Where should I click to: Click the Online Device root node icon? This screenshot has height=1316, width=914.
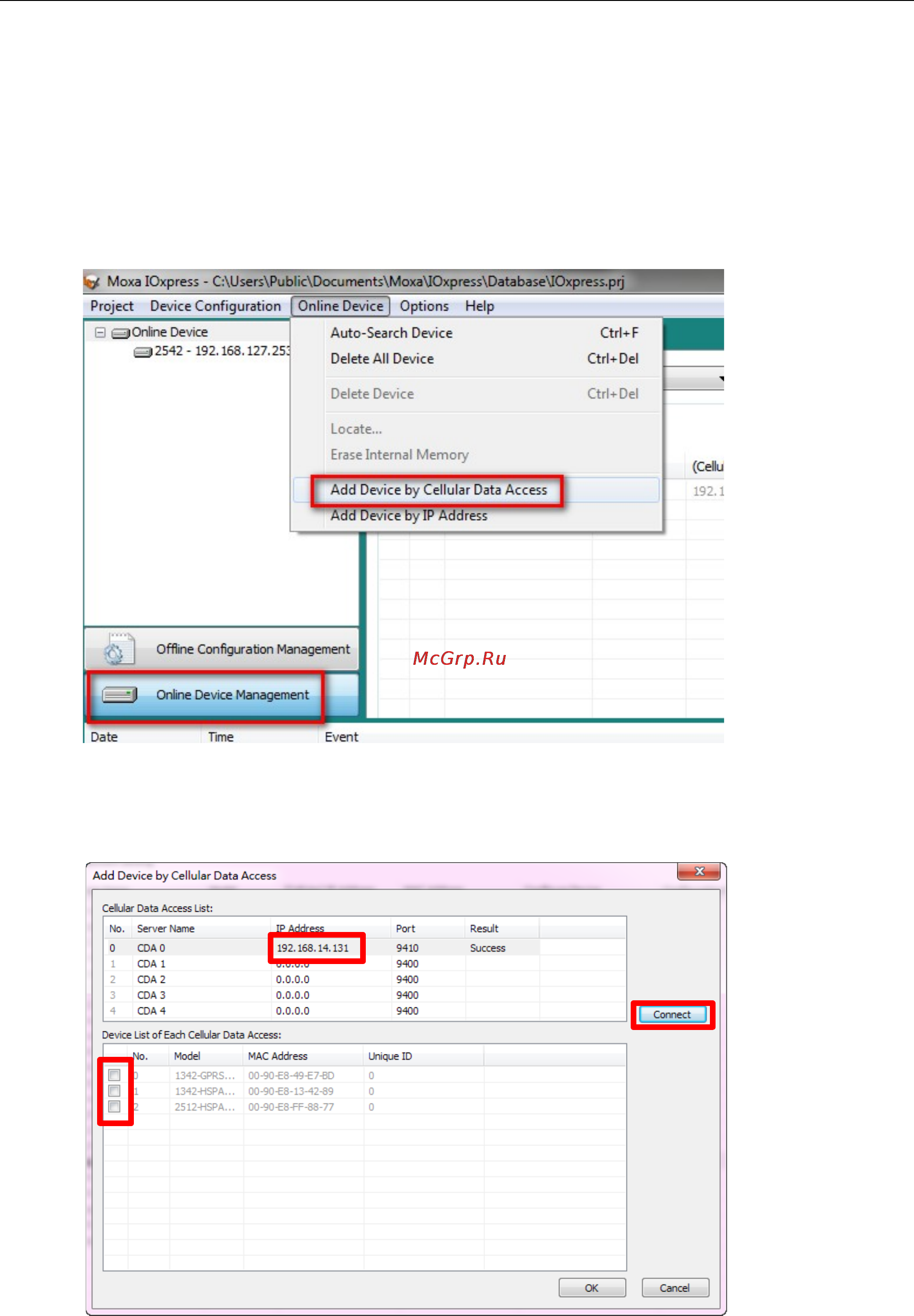[x=120, y=333]
